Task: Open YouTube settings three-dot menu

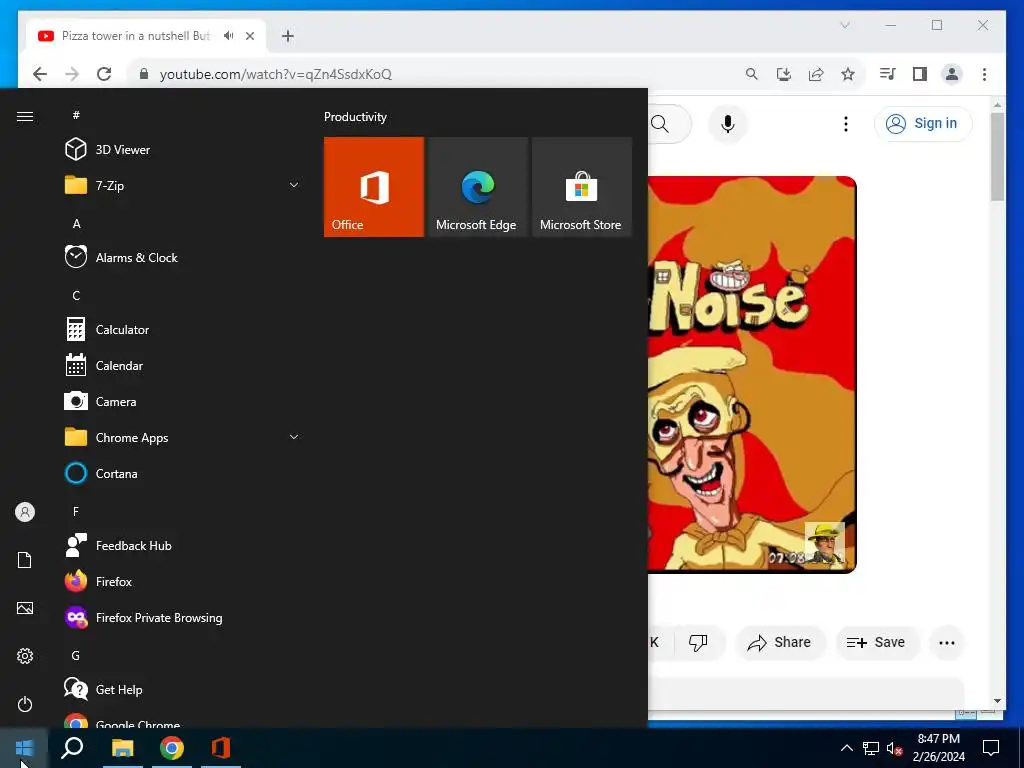Action: pyautogui.click(x=846, y=123)
